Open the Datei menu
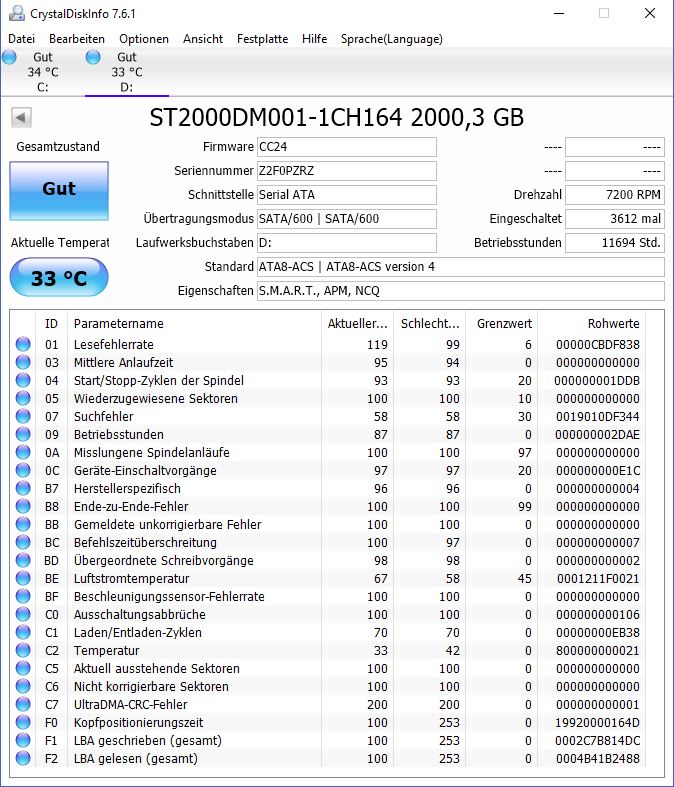 click(22, 39)
